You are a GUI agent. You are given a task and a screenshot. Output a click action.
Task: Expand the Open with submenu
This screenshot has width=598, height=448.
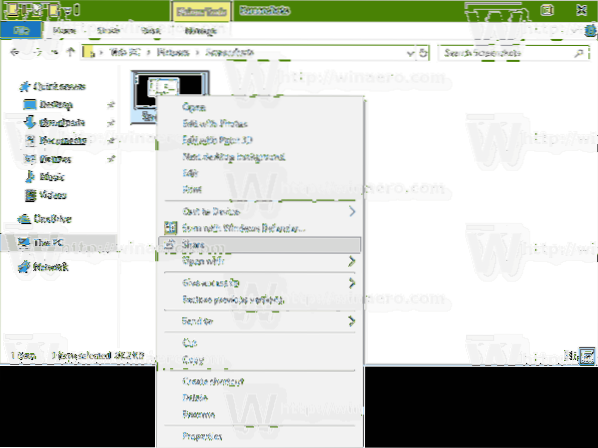pos(260,261)
